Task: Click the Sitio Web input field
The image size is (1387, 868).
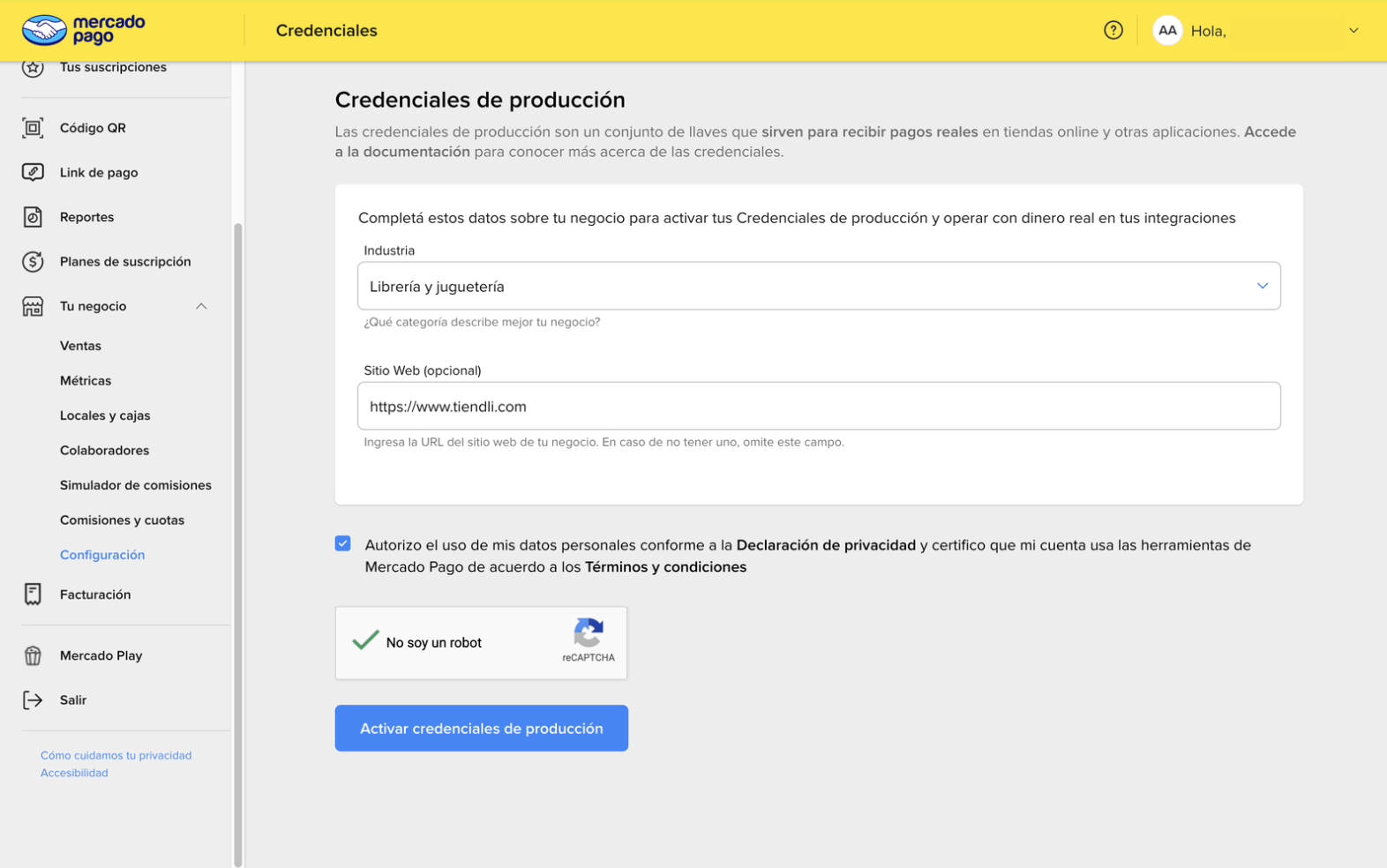Action: pyautogui.click(x=819, y=406)
